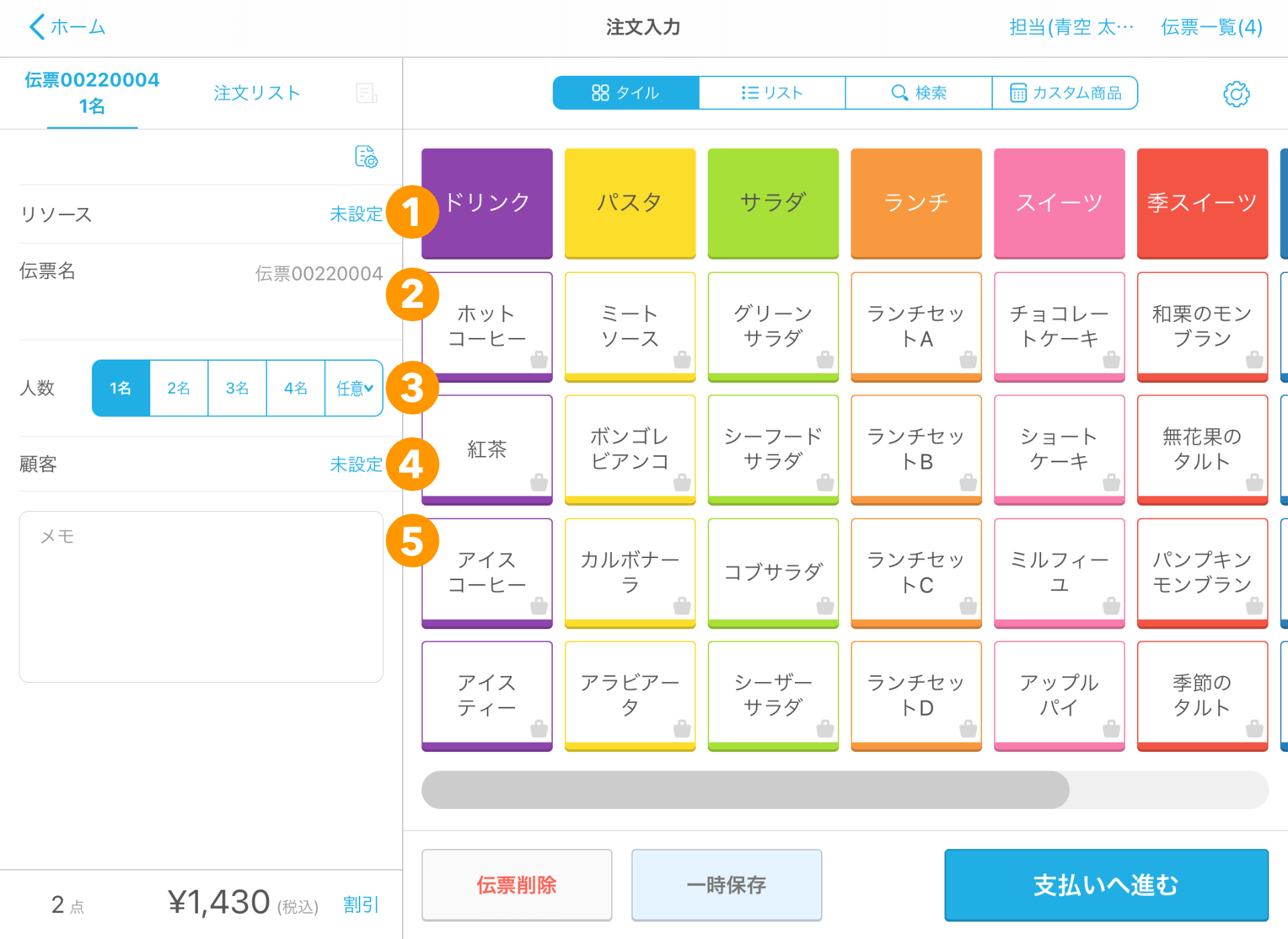This screenshot has height=939, width=1288.
Task: Click basket icon on 無花果のタルト tile
Action: (x=1254, y=482)
